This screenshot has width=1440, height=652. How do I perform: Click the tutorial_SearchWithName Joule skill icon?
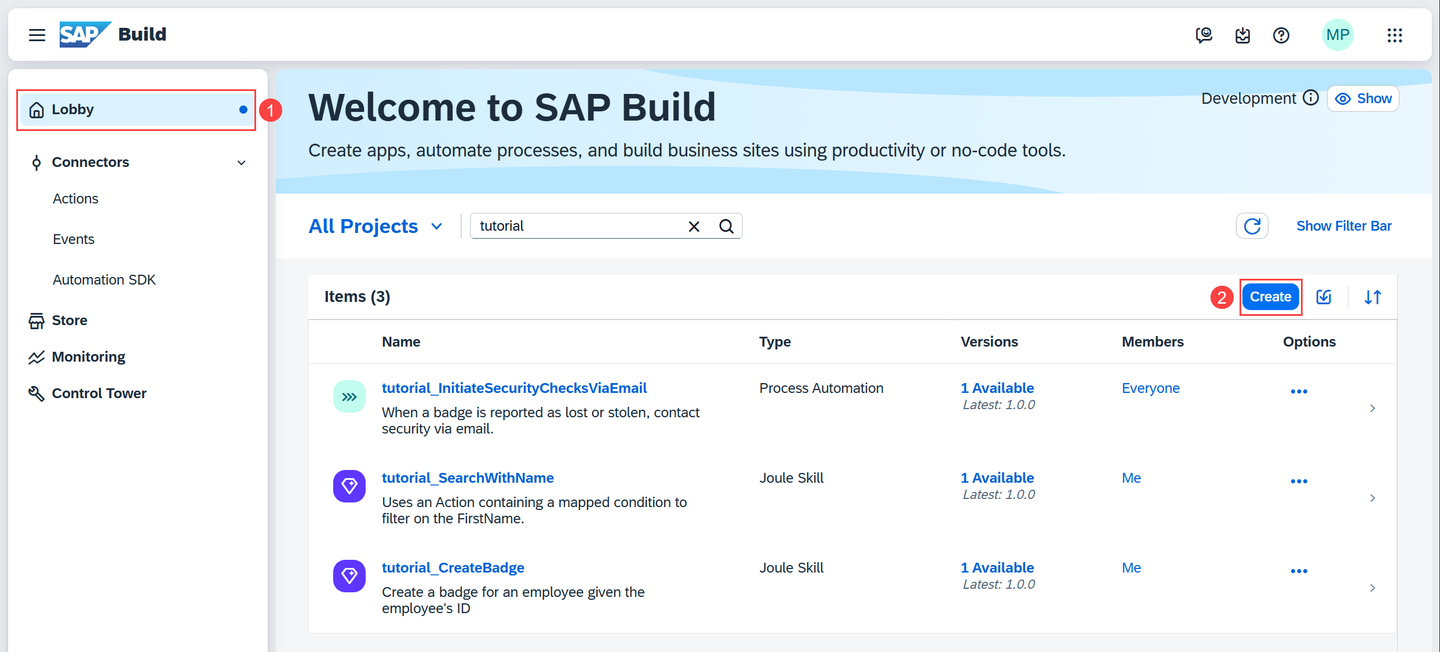(349, 487)
